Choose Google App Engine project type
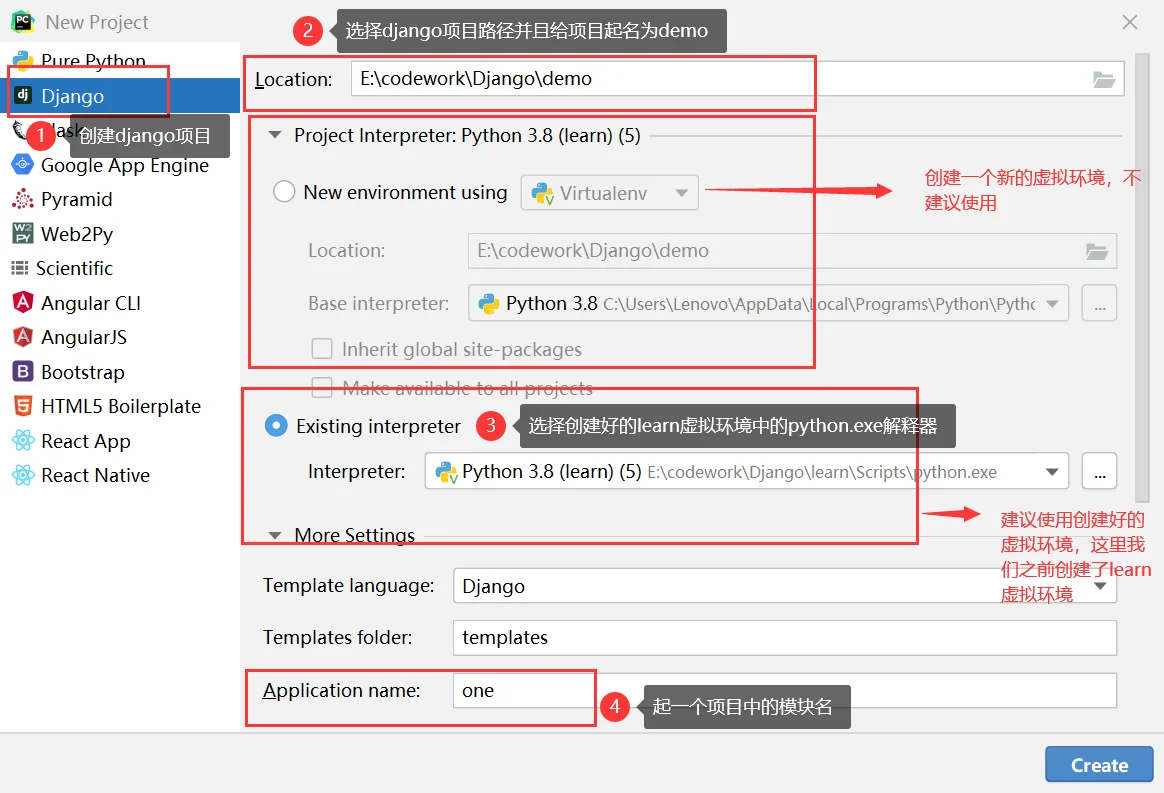This screenshot has width=1164, height=793. pyautogui.click(x=124, y=165)
